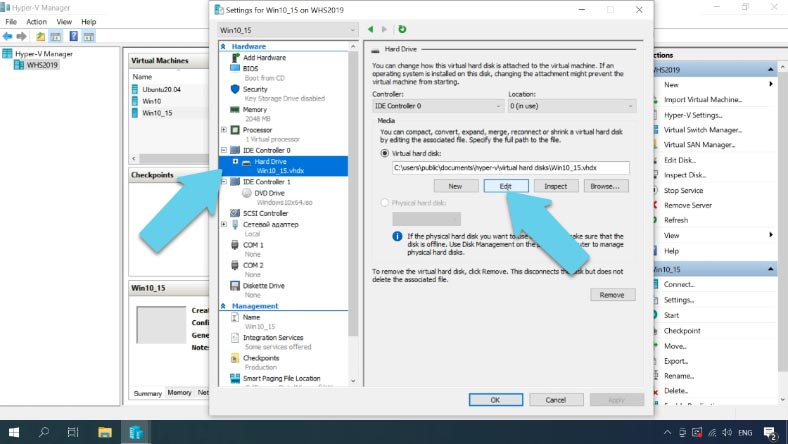Click the Inspect button
The width and height of the screenshot is (788, 444).
point(556,186)
